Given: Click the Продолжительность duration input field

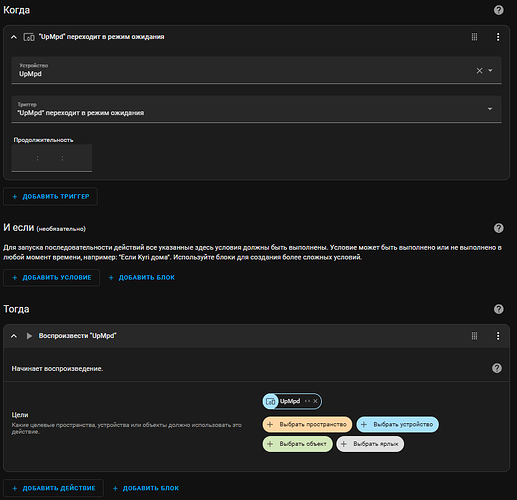Looking at the screenshot, I should pos(52,158).
